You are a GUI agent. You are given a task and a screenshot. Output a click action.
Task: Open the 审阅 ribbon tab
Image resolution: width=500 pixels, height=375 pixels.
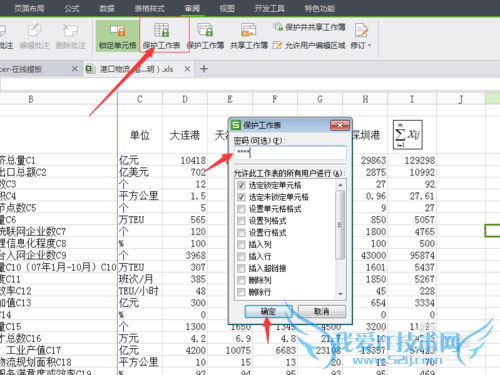click(x=192, y=8)
